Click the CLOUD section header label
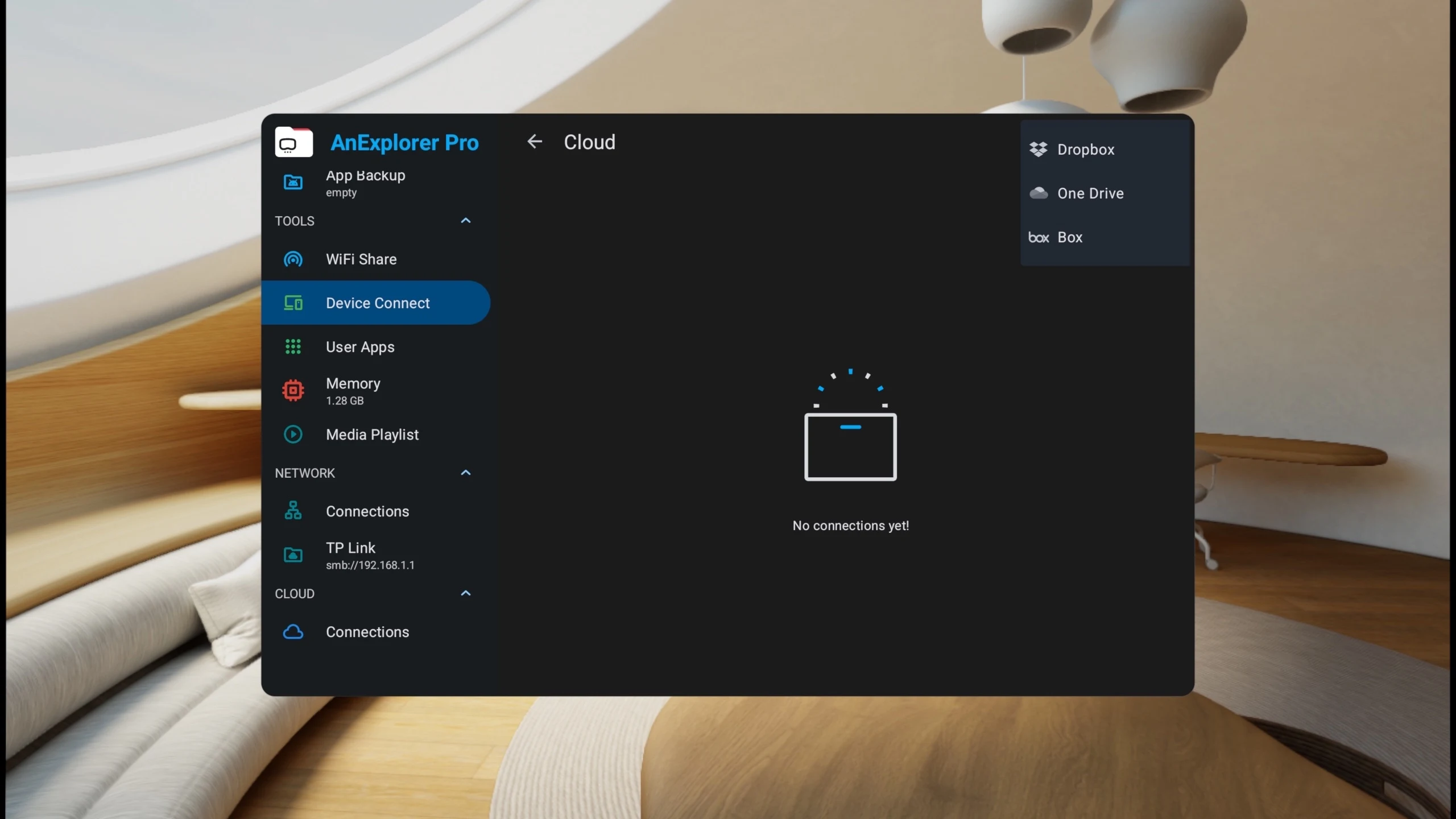This screenshot has height=819, width=1456. pos(295,594)
